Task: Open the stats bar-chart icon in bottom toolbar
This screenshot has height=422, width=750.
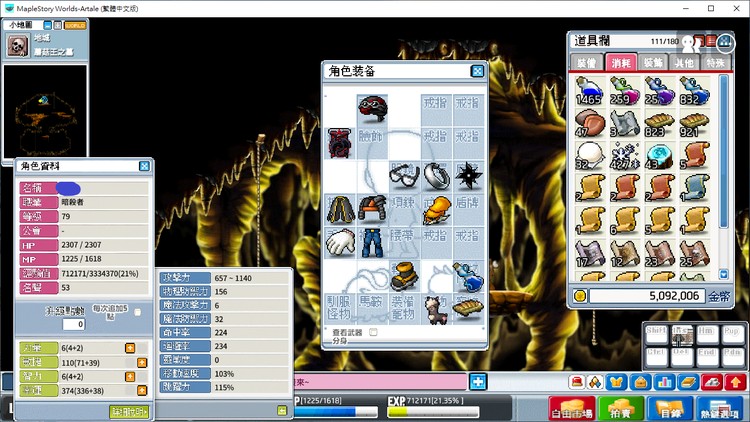Action: coord(664,382)
